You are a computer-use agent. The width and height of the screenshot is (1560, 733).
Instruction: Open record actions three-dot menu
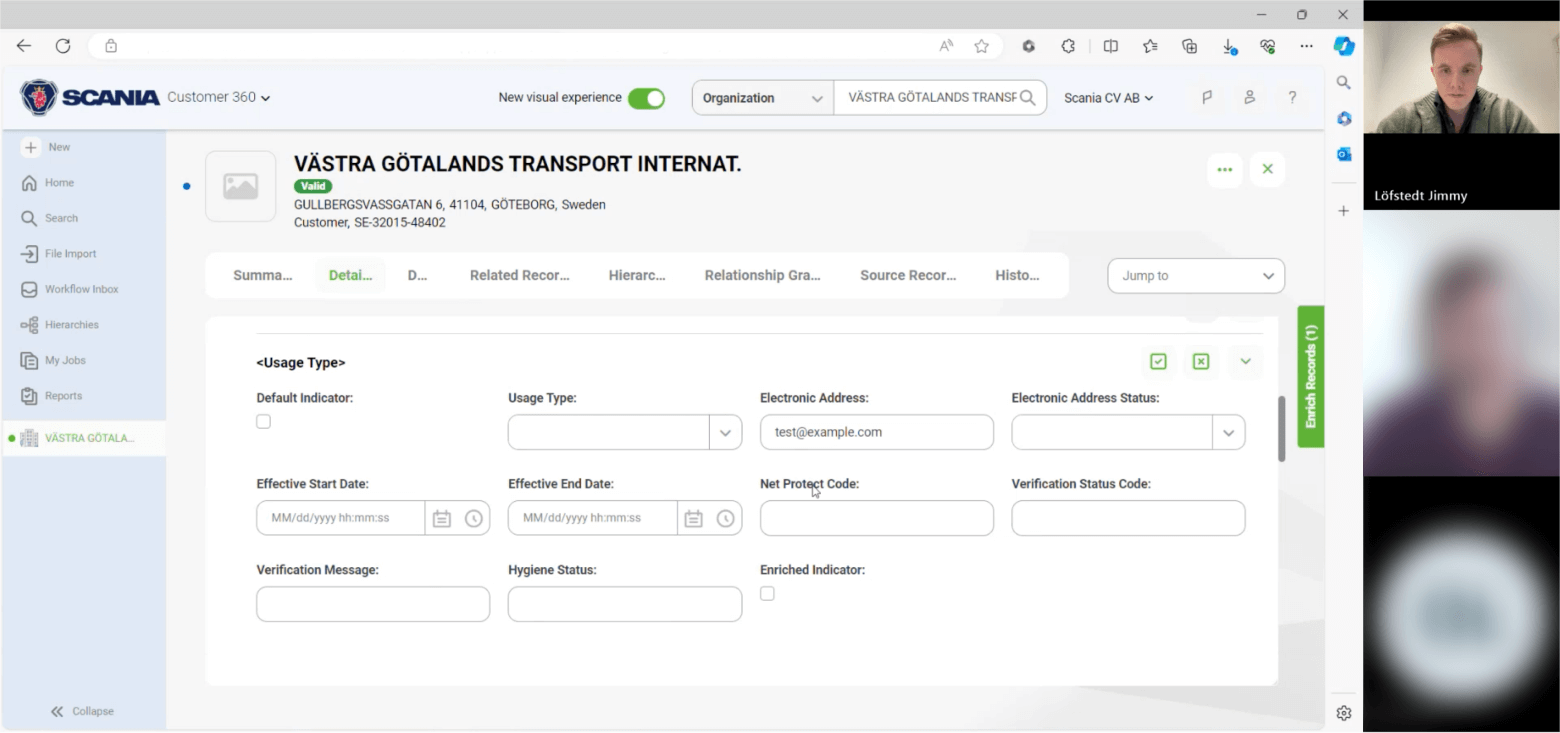tap(1225, 169)
